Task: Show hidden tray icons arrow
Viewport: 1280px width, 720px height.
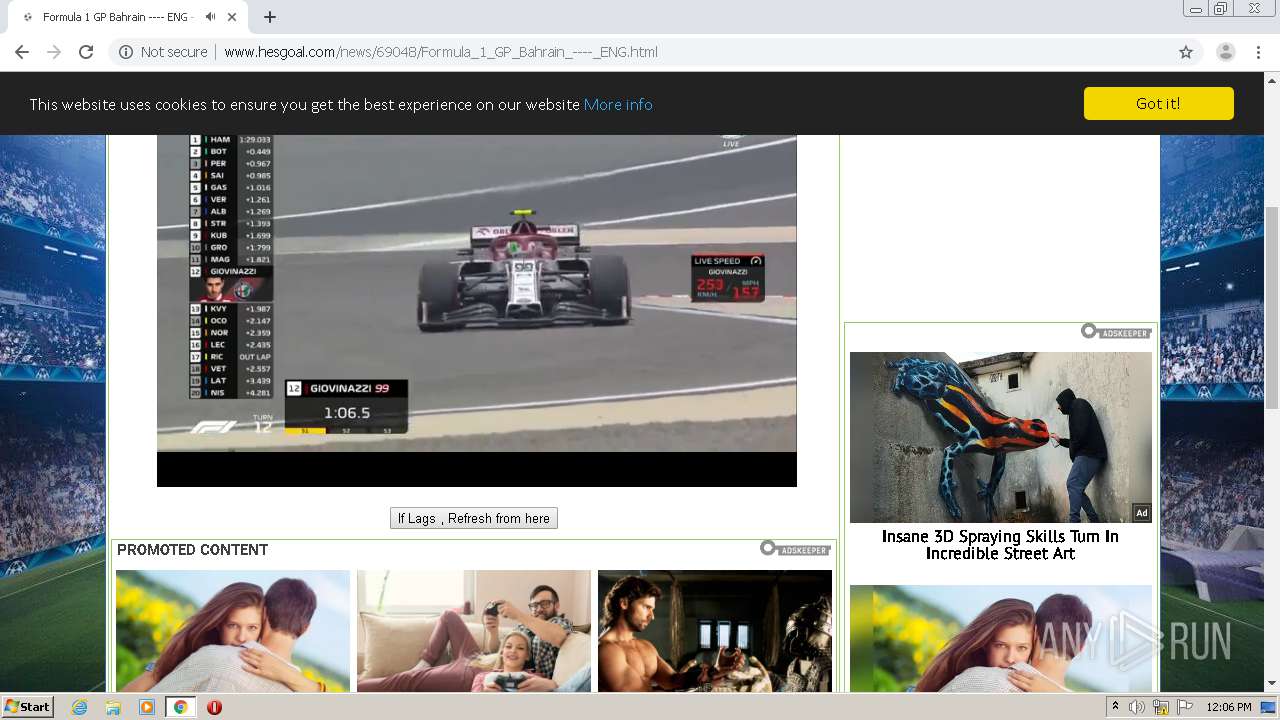Action: [1115, 707]
